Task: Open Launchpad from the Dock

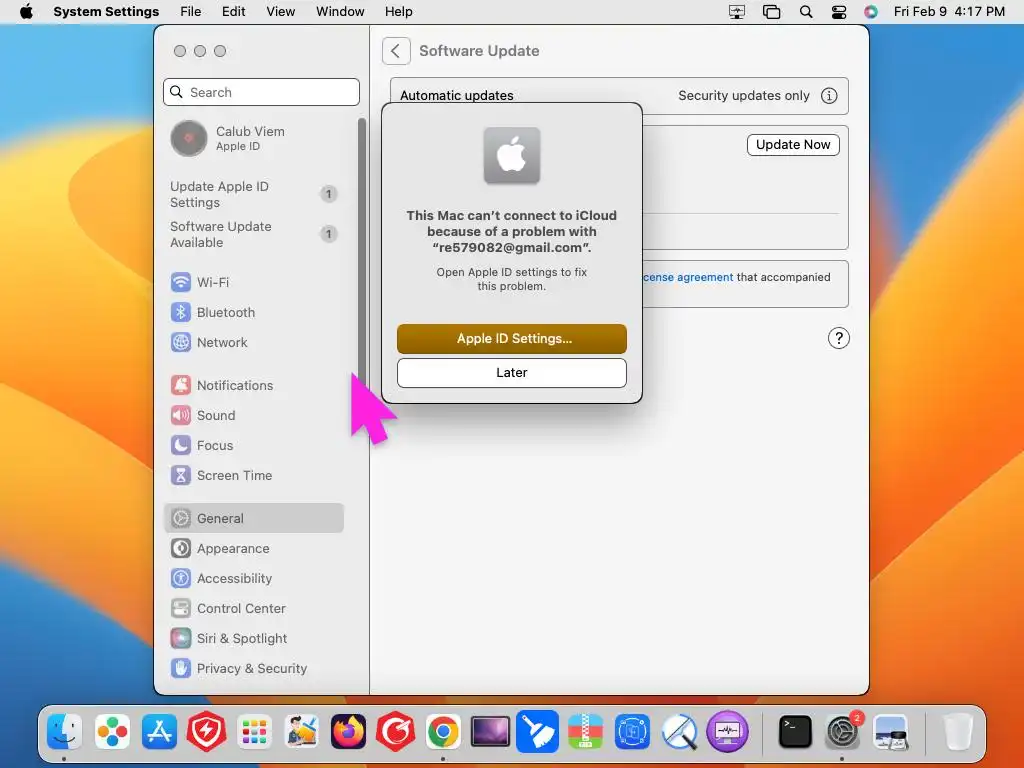Action: (254, 731)
